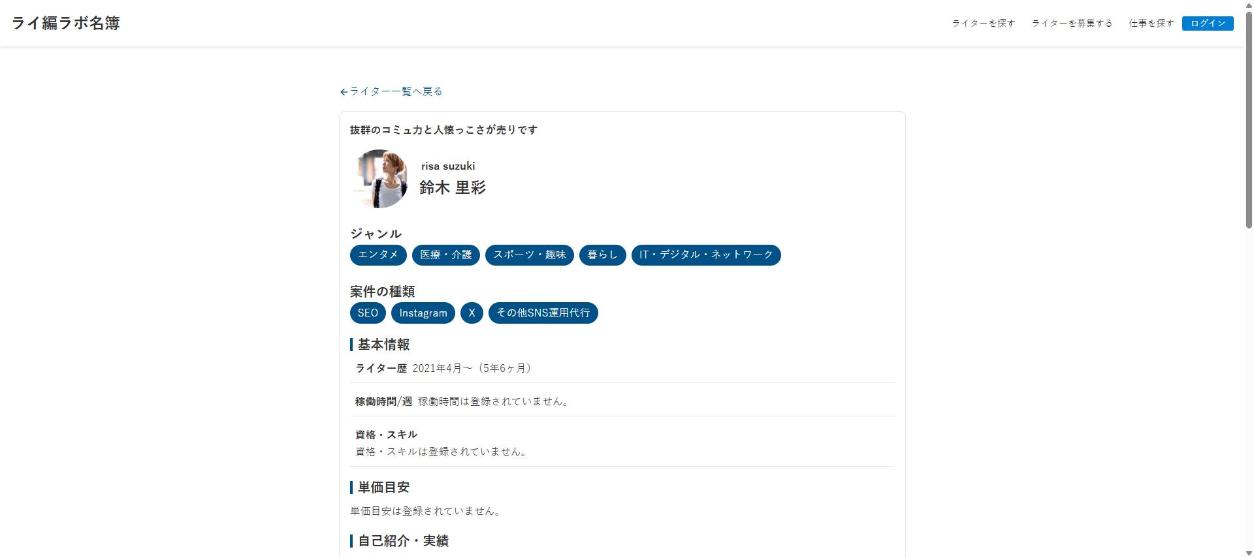This screenshot has height=558, width=1254.
Task: Open the ライ編ラボ名簿 site logo
Action: (66, 23)
